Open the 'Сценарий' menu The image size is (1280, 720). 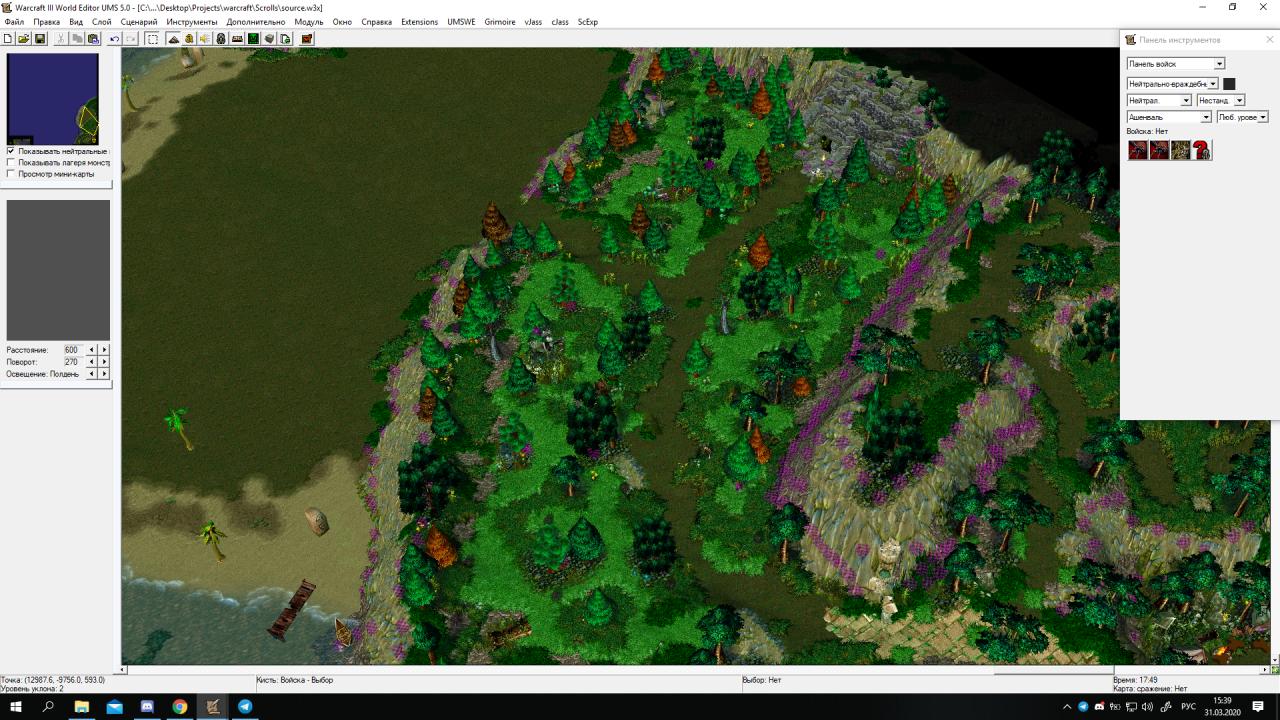point(139,22)
